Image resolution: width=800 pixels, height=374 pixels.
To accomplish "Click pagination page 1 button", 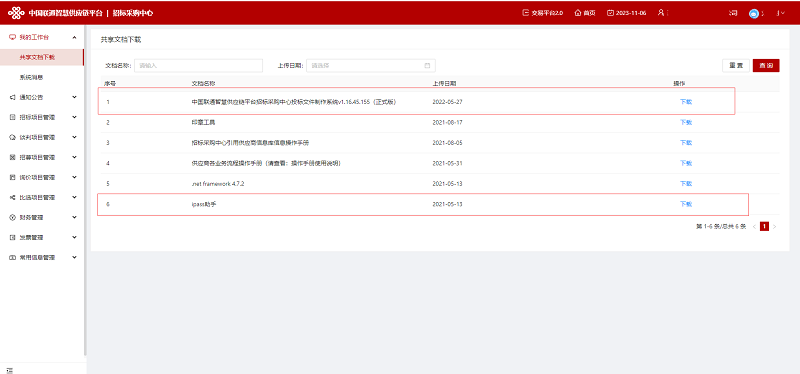I will (x=764, y=226).
